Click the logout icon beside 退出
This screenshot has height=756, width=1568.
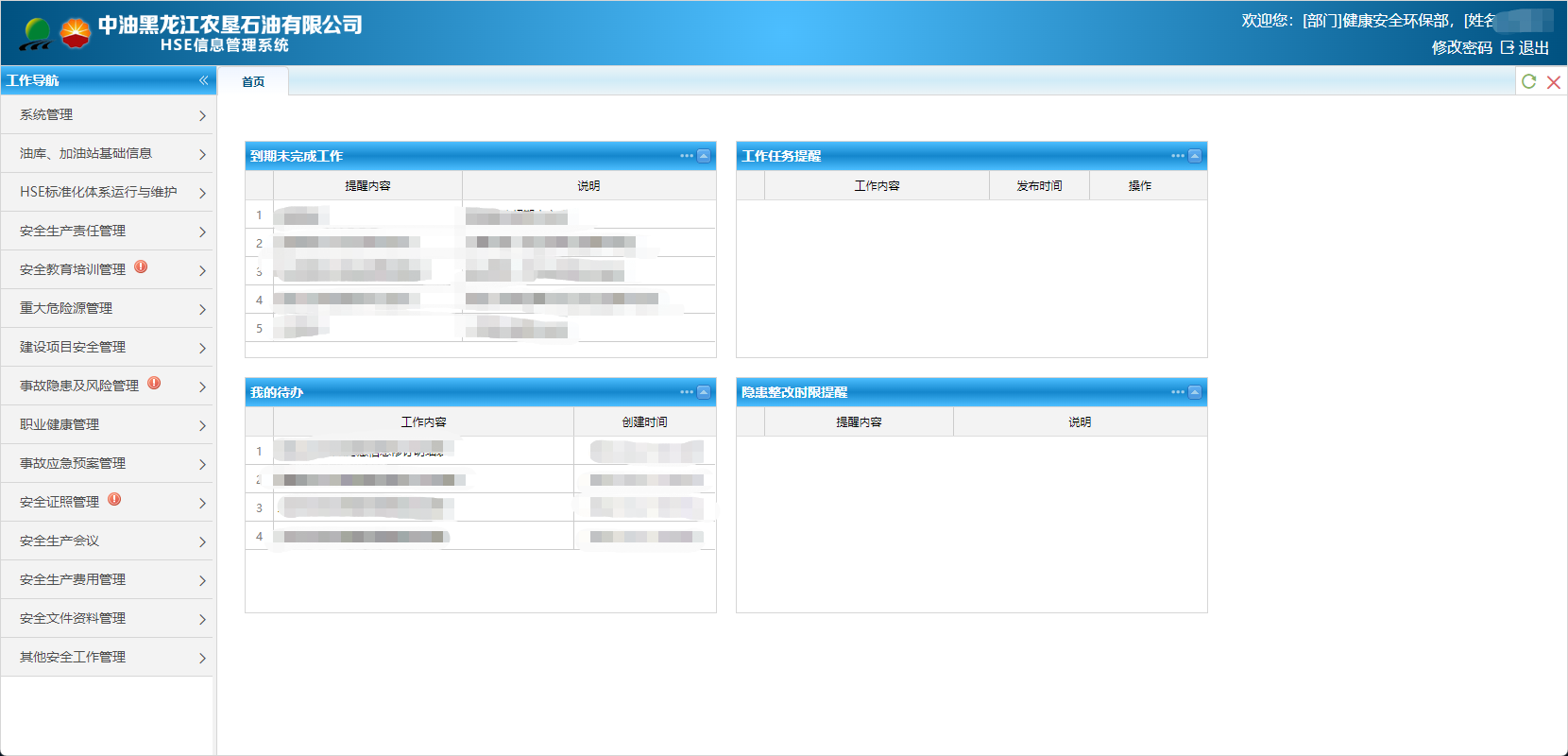1508,47
